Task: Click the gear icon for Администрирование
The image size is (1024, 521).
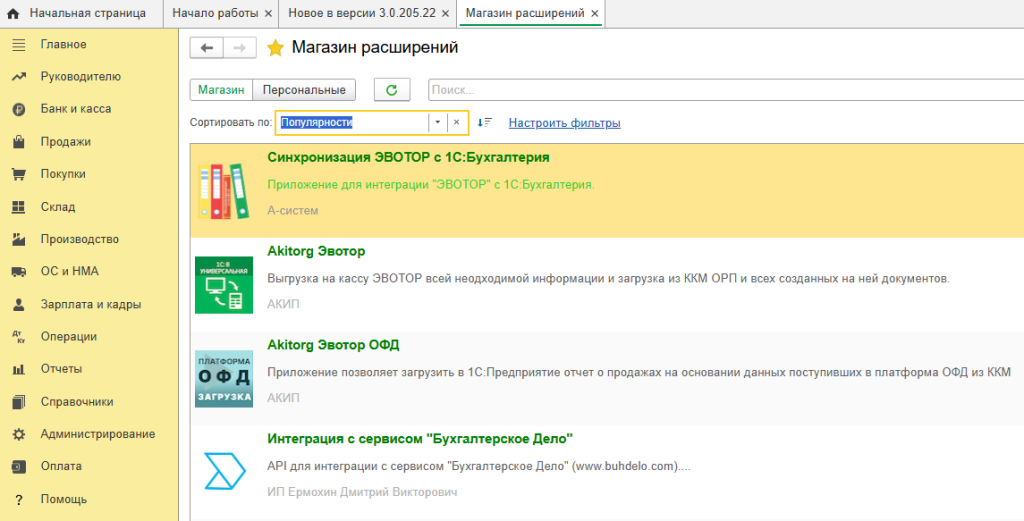Action: point(18,434)
